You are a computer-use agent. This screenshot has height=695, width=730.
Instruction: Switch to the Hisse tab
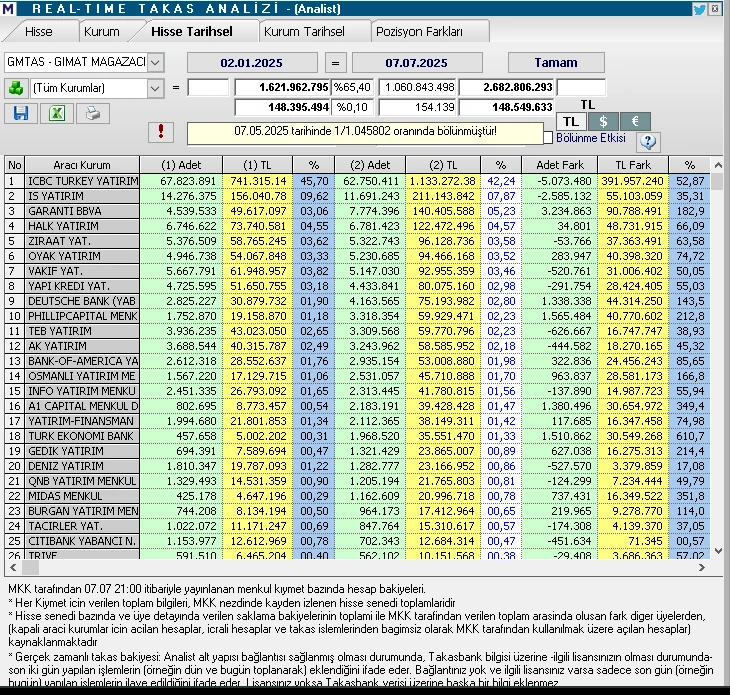[x=39, y=32]
